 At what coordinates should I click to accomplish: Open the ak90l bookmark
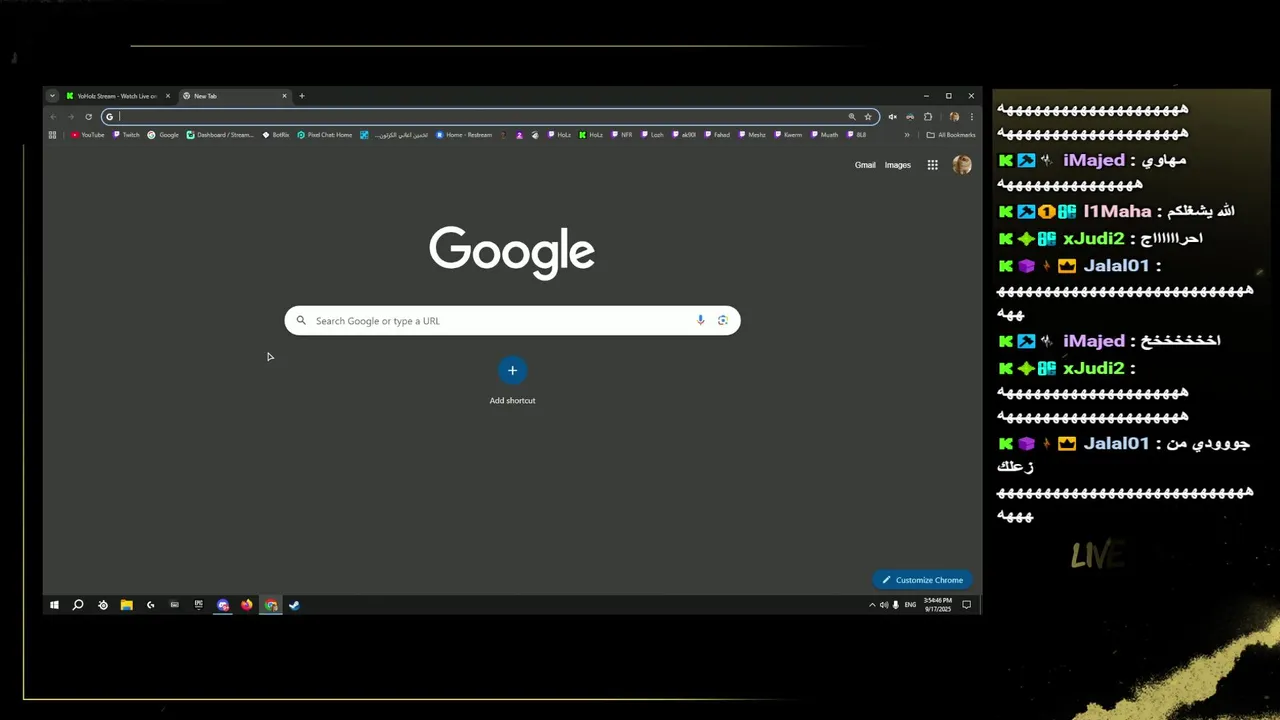point(684,135)
